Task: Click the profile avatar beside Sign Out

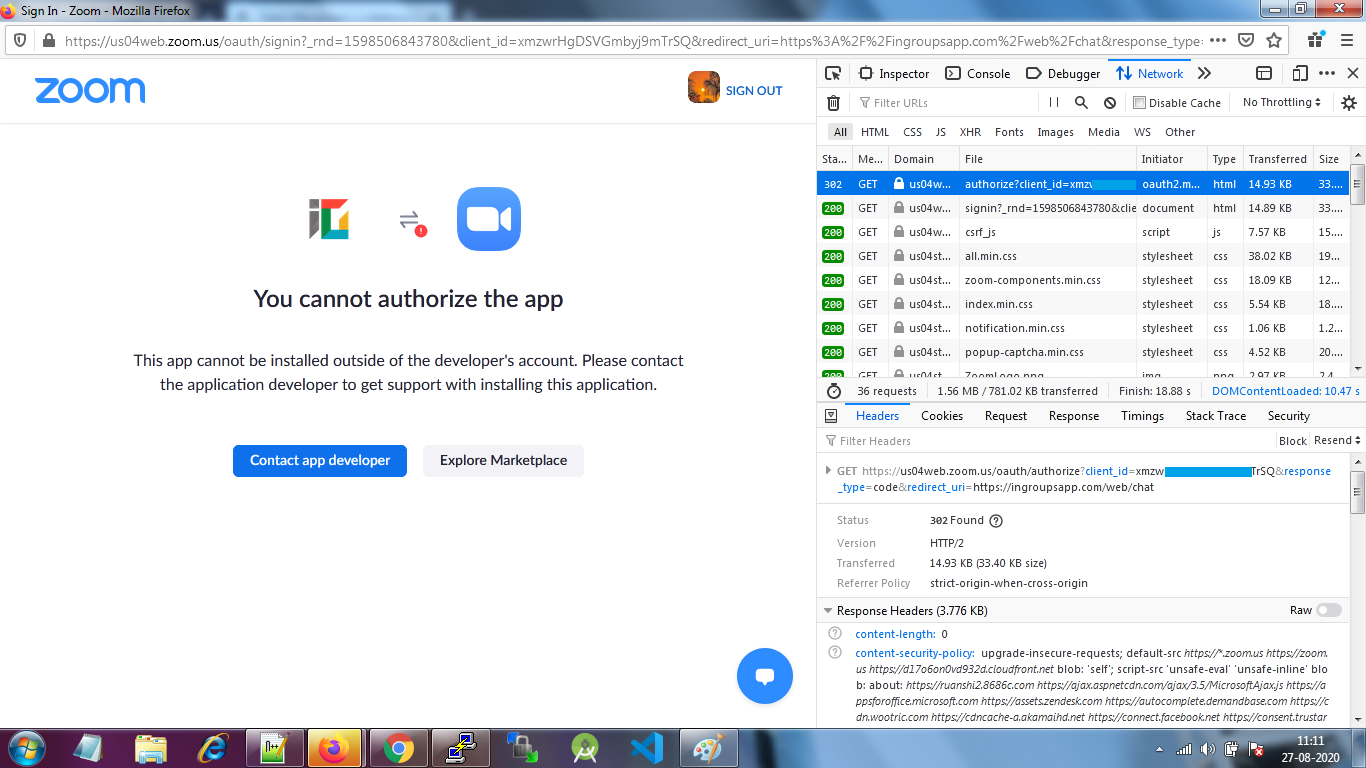Action: point(704,88)
